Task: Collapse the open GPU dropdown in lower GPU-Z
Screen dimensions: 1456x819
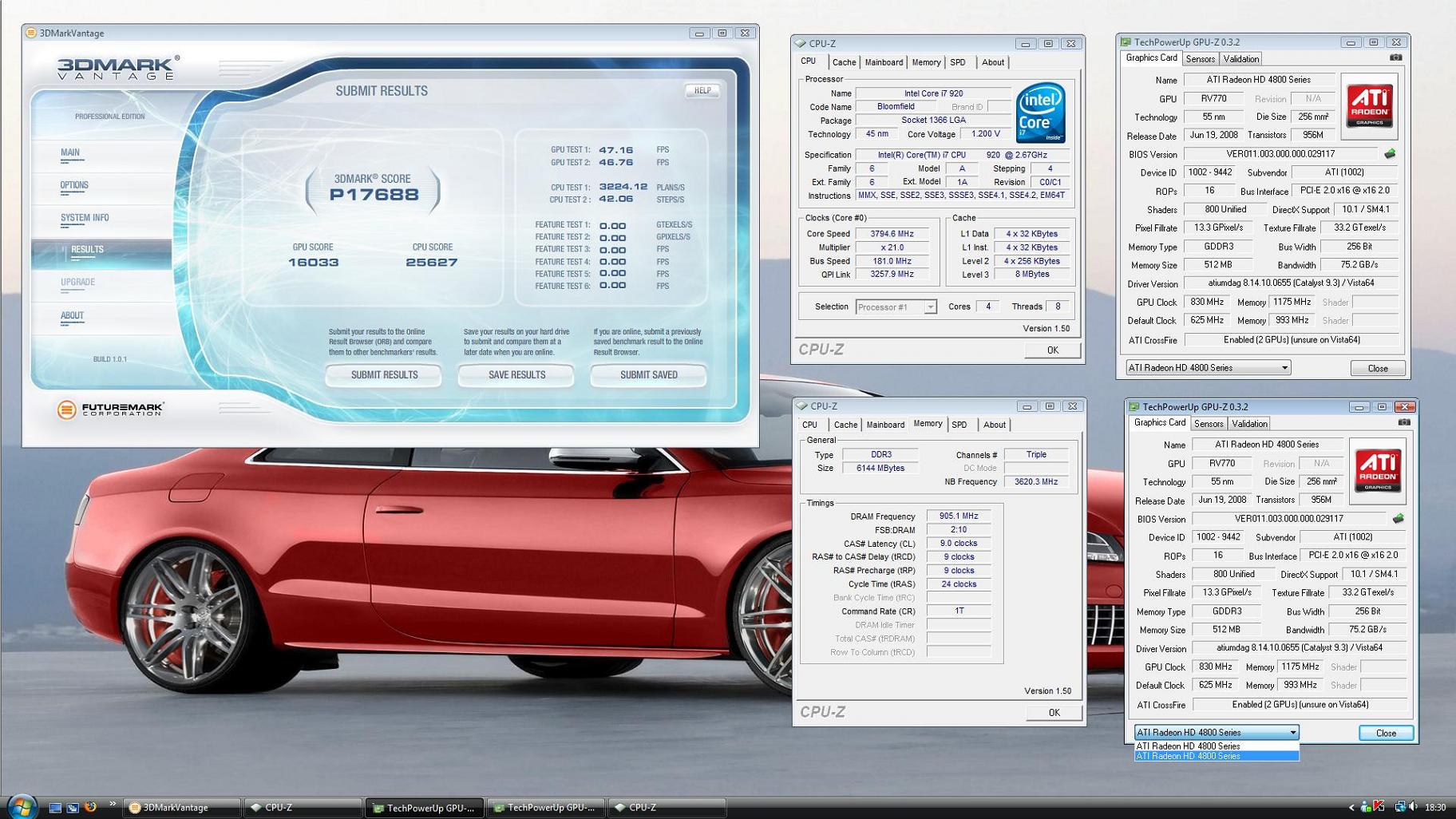Action: click(x=1293, y=733)
